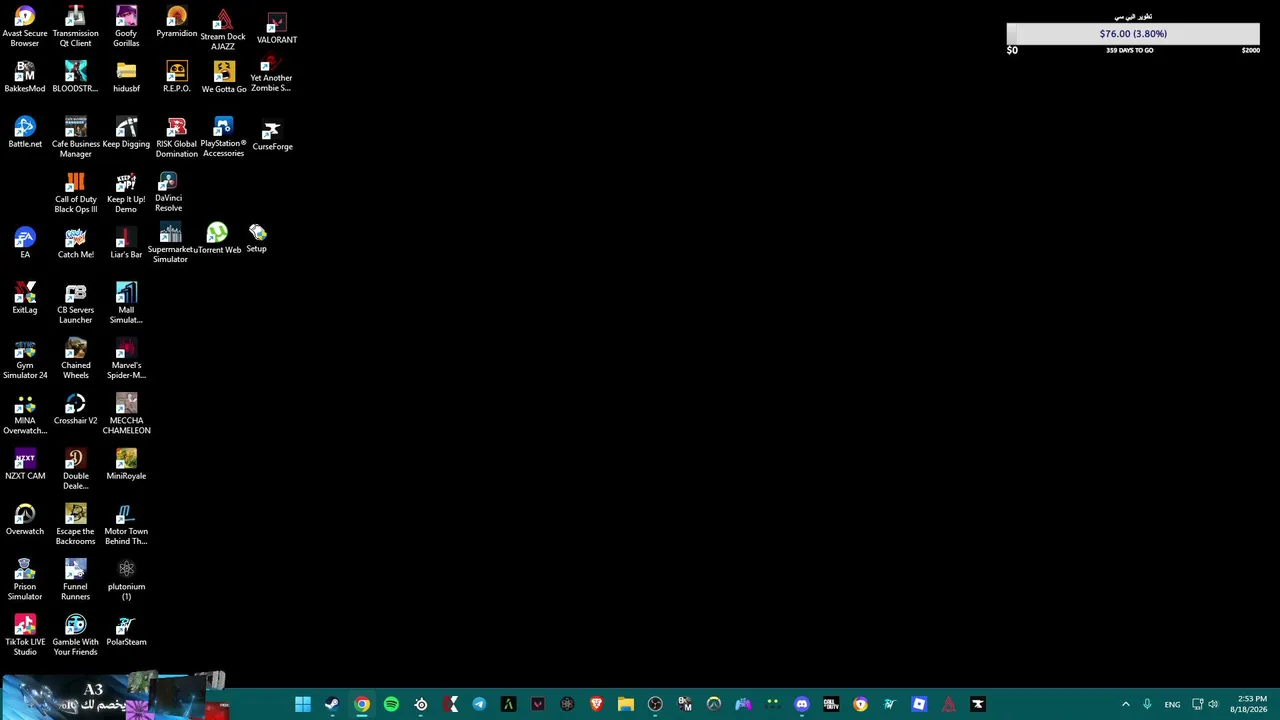Select the MECCHA CHAMELEON desktop icon

pos(126,413)
